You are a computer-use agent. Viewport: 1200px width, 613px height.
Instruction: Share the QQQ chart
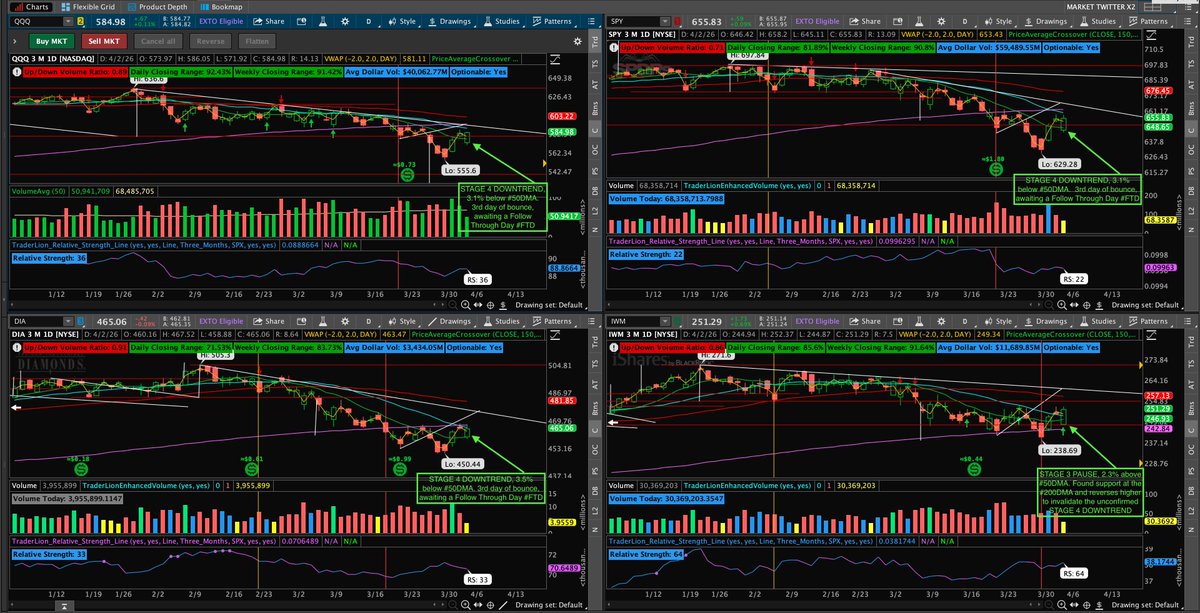click(x=268, y=21)
